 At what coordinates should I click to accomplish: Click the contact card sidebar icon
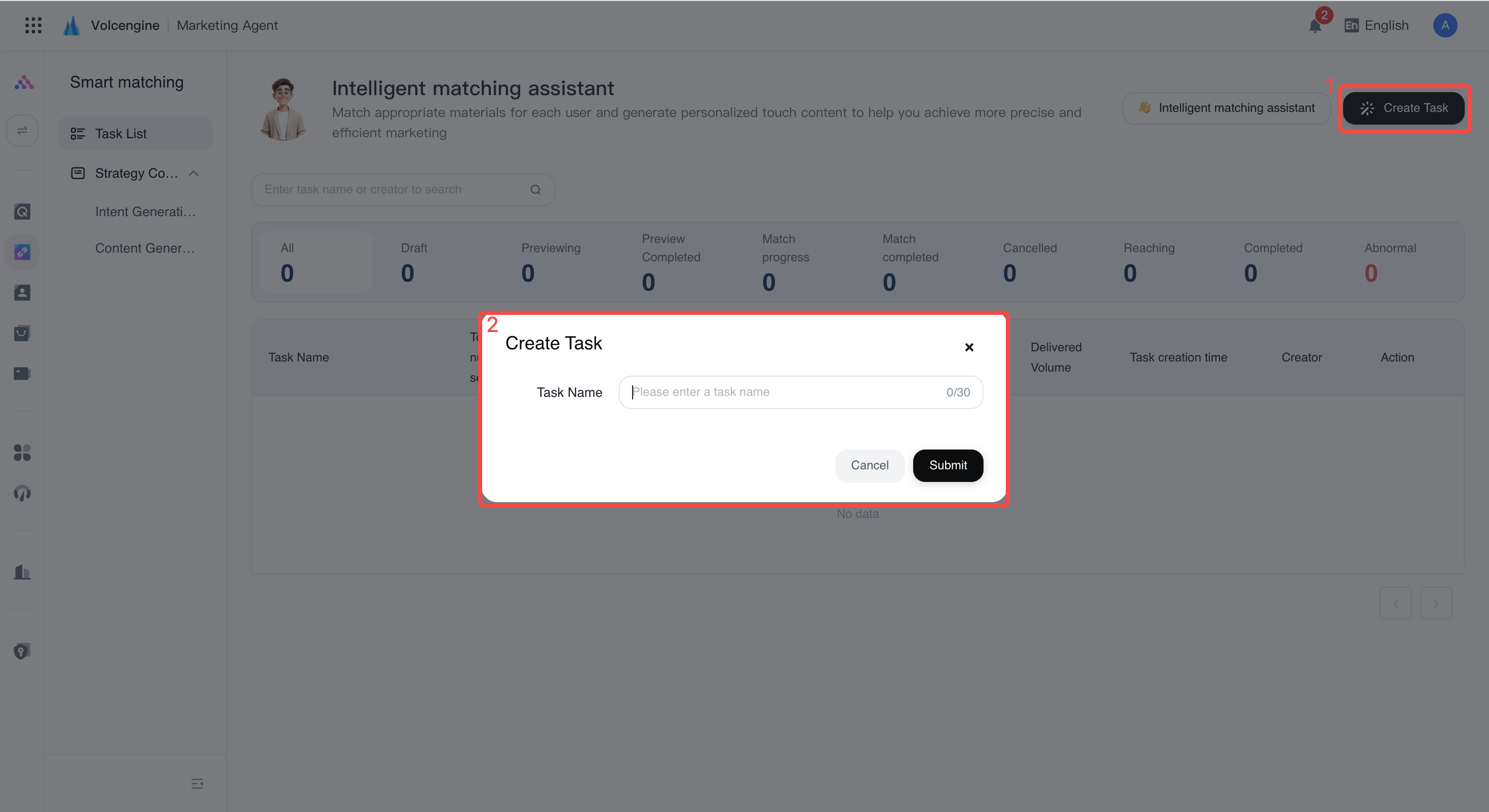click(22, 293)
